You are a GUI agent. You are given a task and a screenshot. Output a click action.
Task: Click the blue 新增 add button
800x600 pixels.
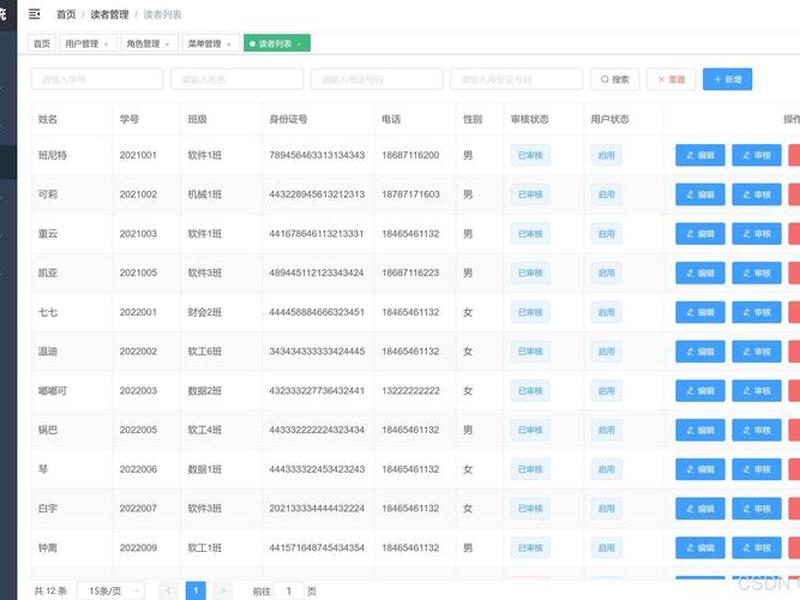(x=728, y=79)
